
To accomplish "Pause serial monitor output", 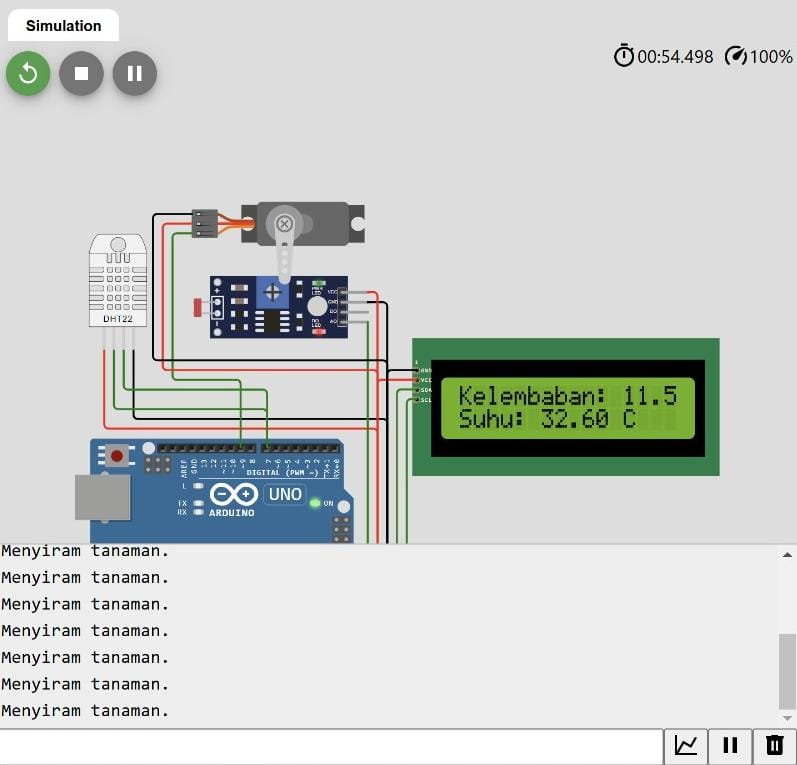I will pos(730,745).
